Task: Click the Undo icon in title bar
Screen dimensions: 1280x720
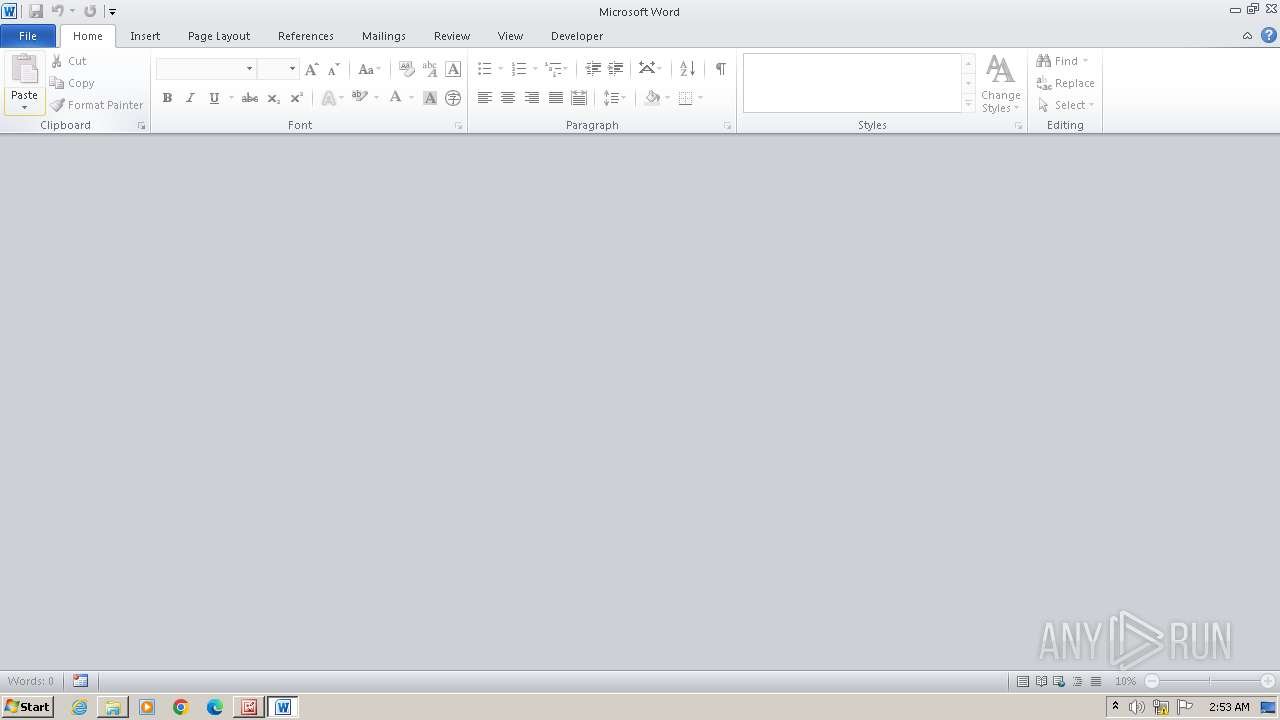Action: 58,11
